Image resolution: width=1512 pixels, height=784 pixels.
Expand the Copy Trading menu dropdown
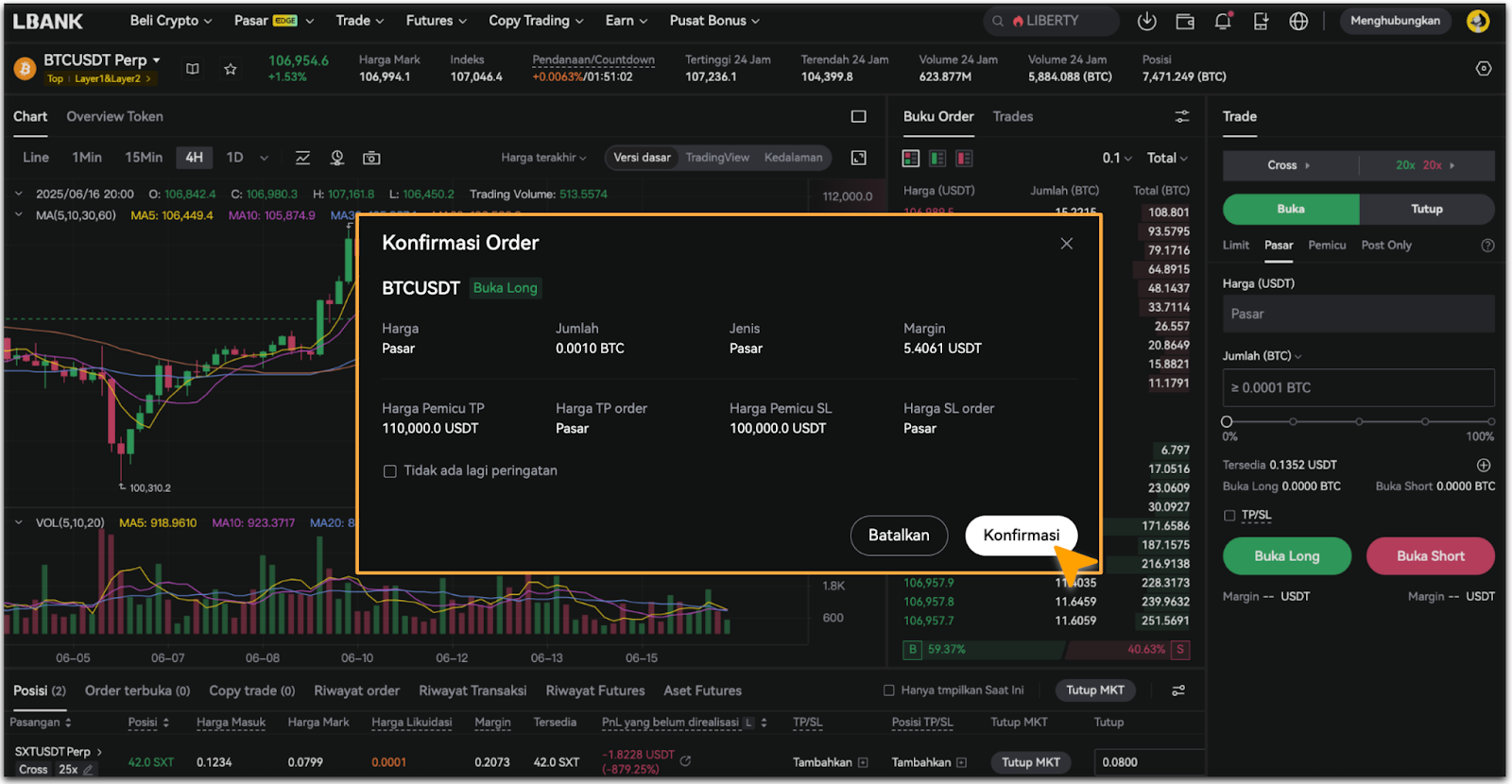click(535, 21)
